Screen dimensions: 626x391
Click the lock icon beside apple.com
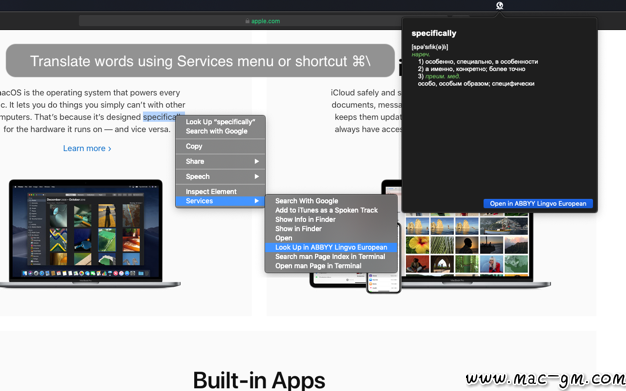point(248,21)
